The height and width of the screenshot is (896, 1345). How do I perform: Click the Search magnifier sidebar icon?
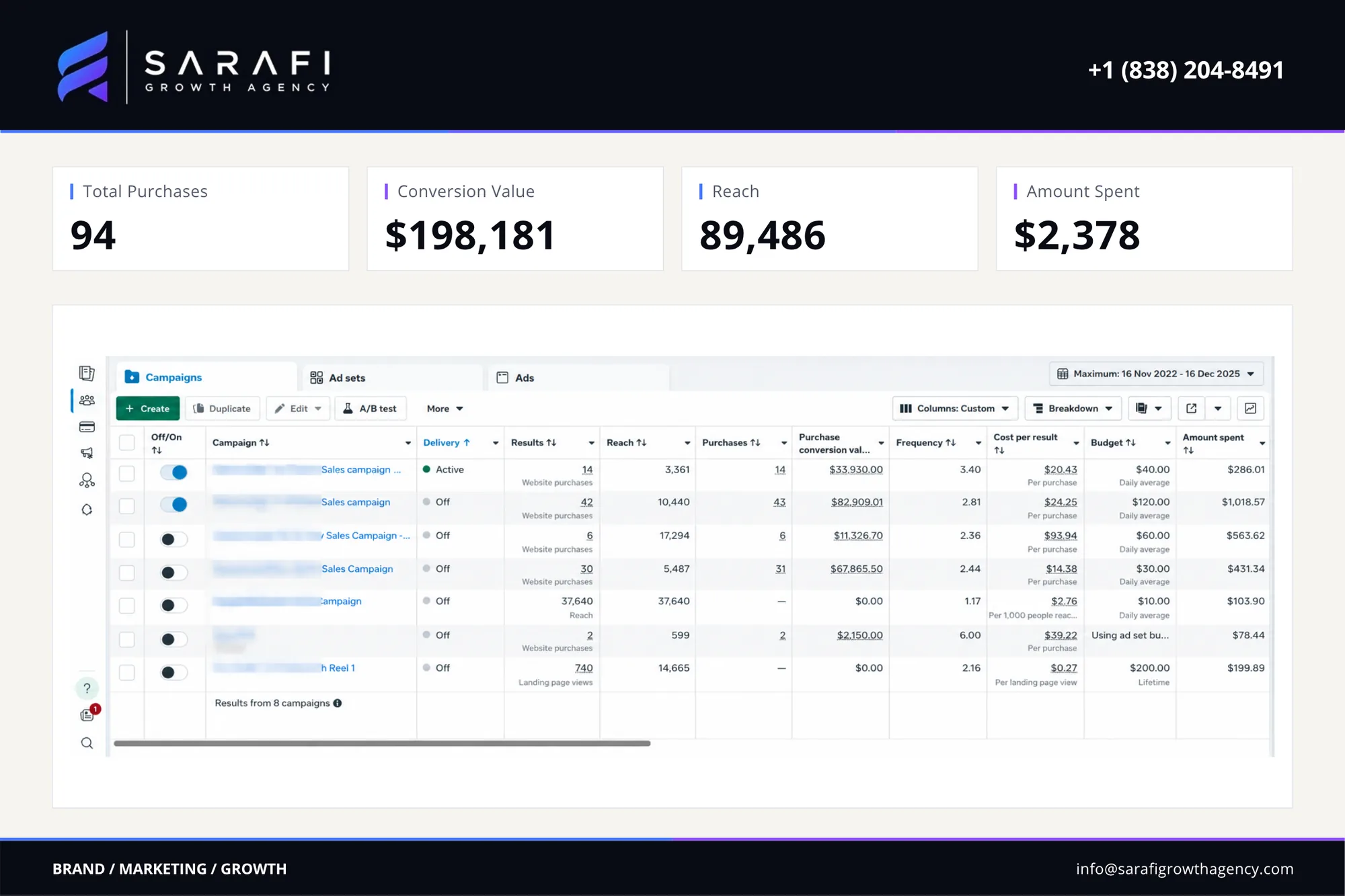(x=87, y=743)
